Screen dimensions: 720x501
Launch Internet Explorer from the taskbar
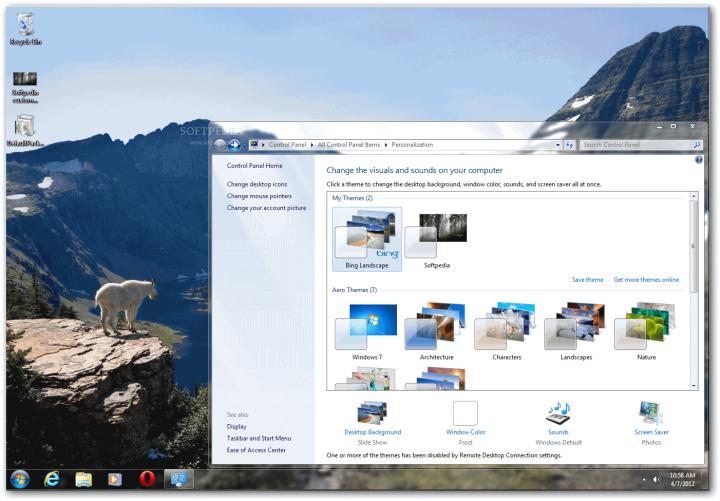coord(52,479)
